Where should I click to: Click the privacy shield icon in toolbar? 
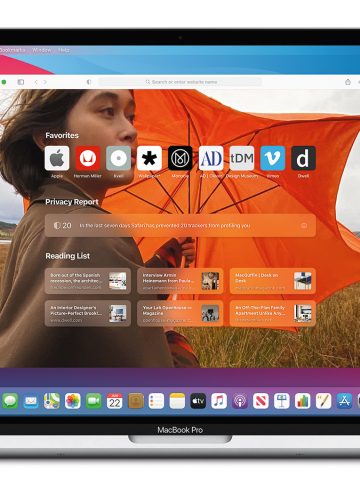tap(89, 82)
